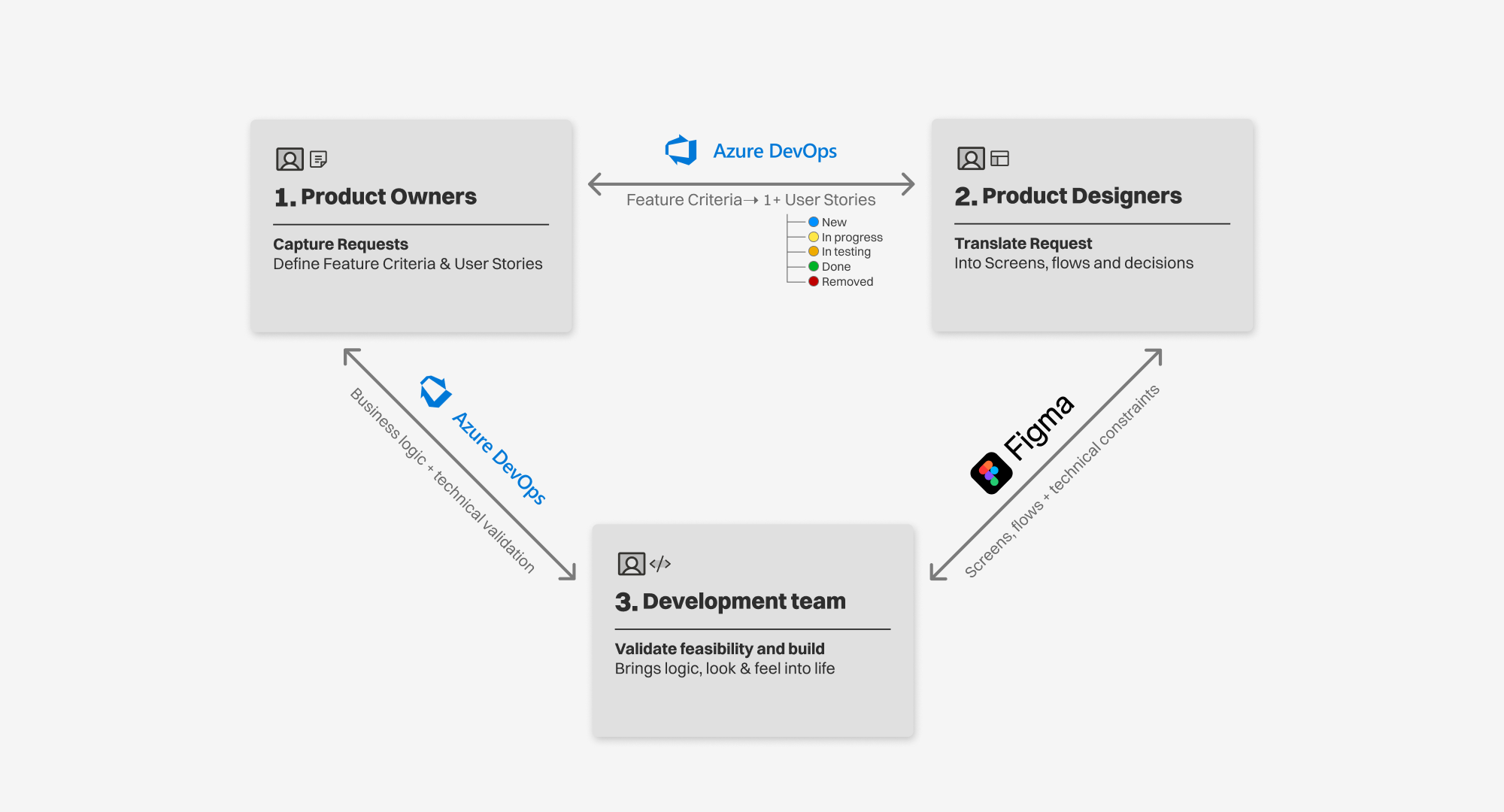Viewport: 1504px width, 812px height.
Task: Click the layout icon beside Product Designers
Action: coord(999,159)
